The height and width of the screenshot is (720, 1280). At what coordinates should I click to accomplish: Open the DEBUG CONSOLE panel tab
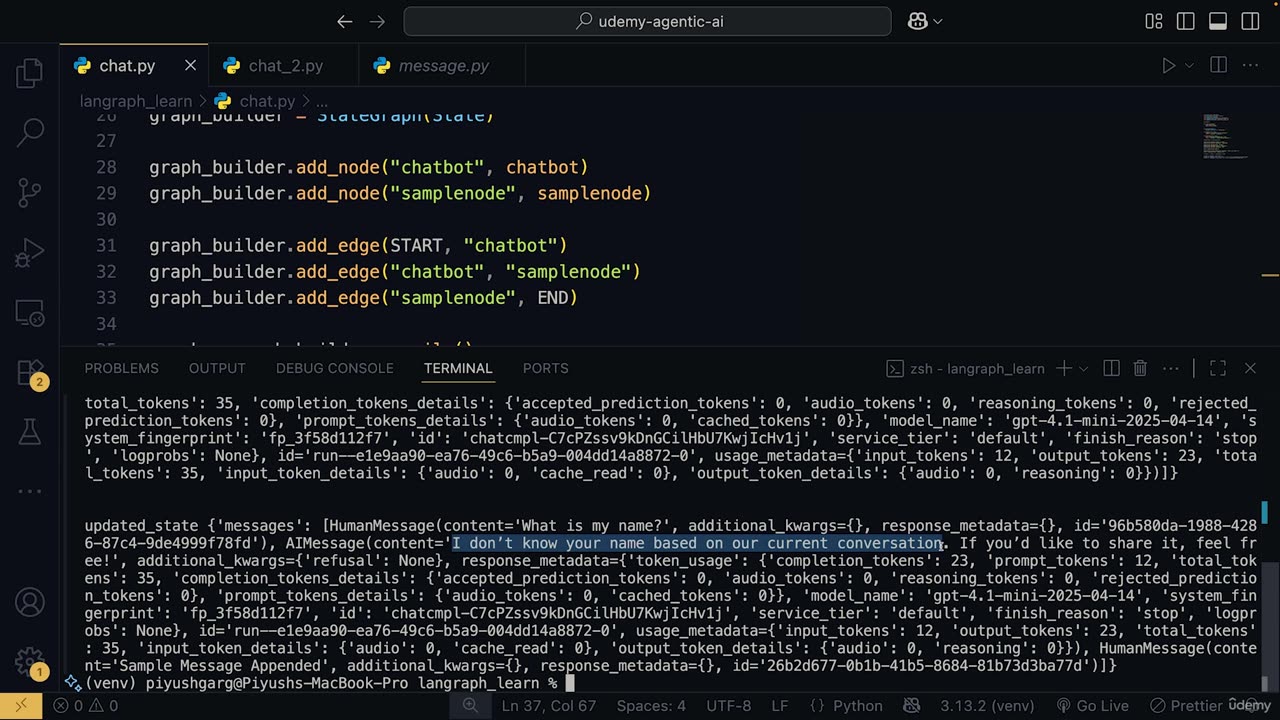pyautogui.click(x=334, y=368)
